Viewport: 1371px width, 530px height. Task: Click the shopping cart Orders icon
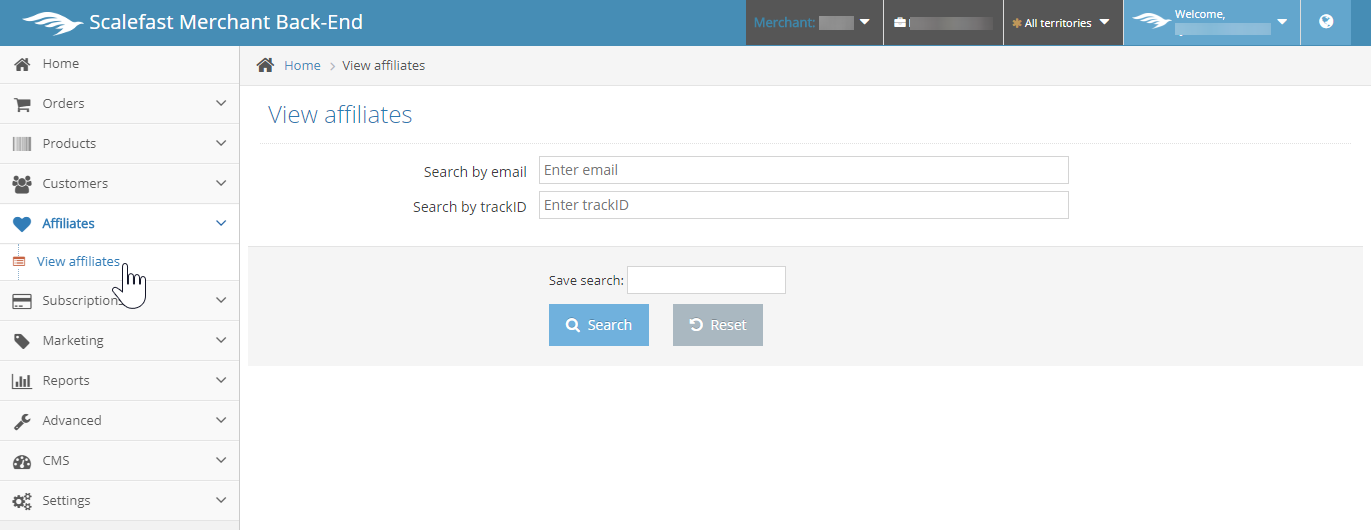click(x=21, y=104)
